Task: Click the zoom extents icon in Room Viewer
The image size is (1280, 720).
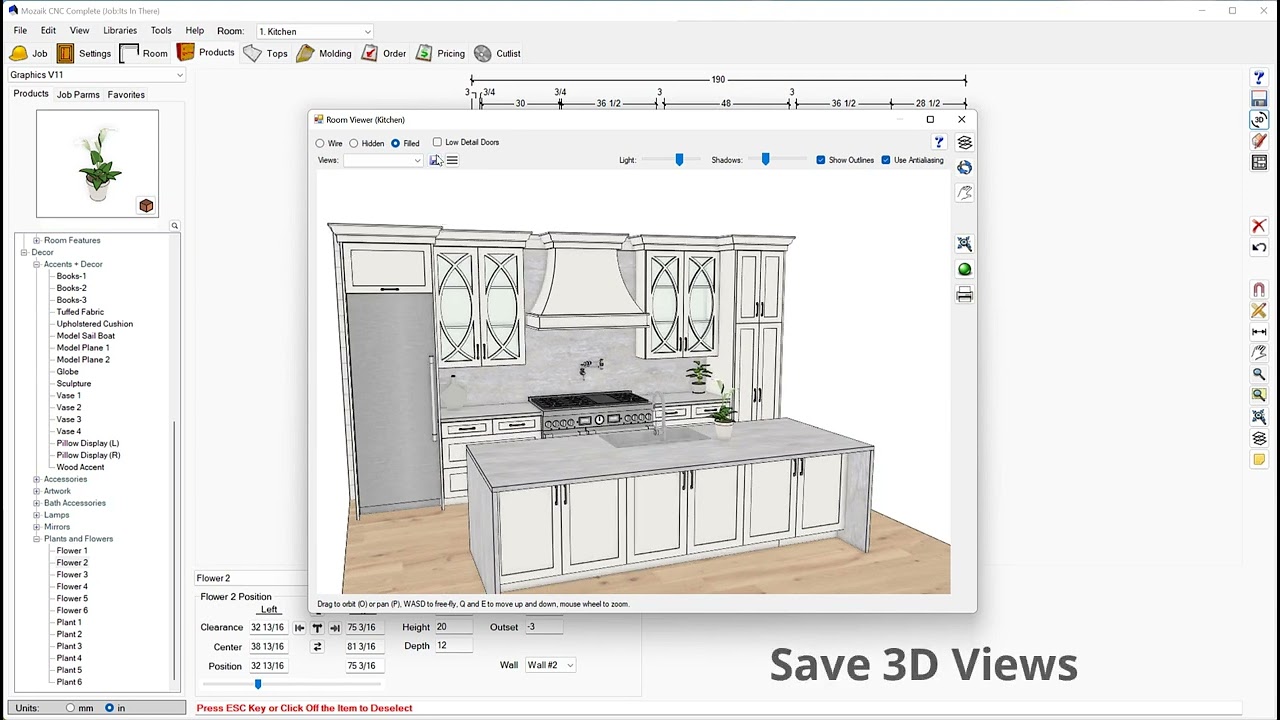Action: (964, 244)
